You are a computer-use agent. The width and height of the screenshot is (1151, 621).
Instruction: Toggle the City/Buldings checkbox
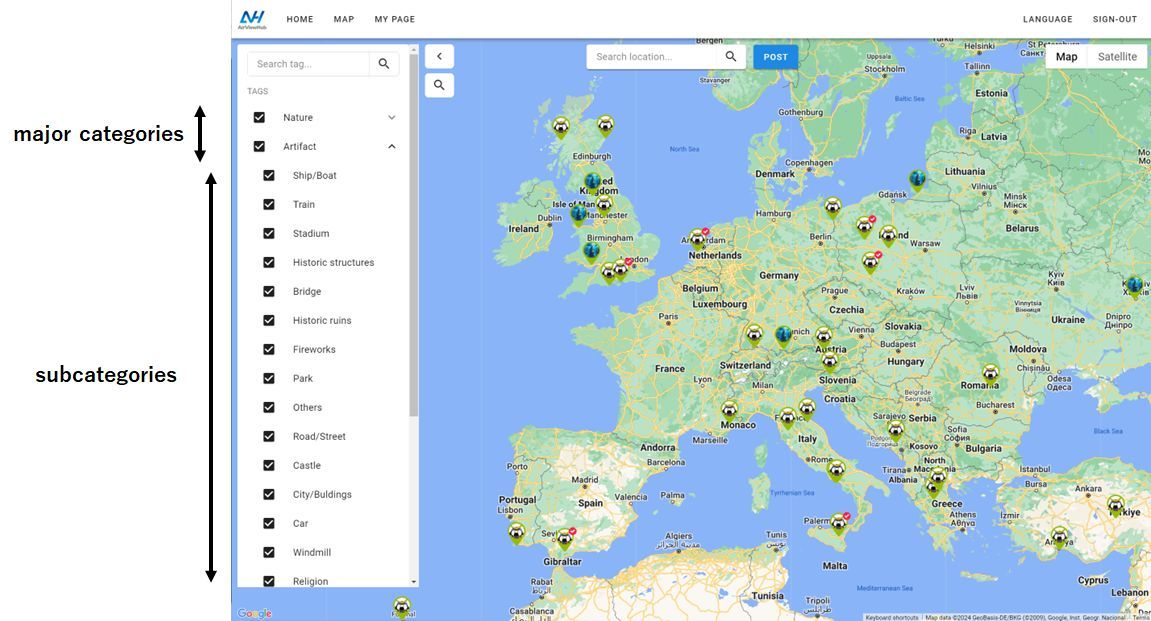pos(269,494)
